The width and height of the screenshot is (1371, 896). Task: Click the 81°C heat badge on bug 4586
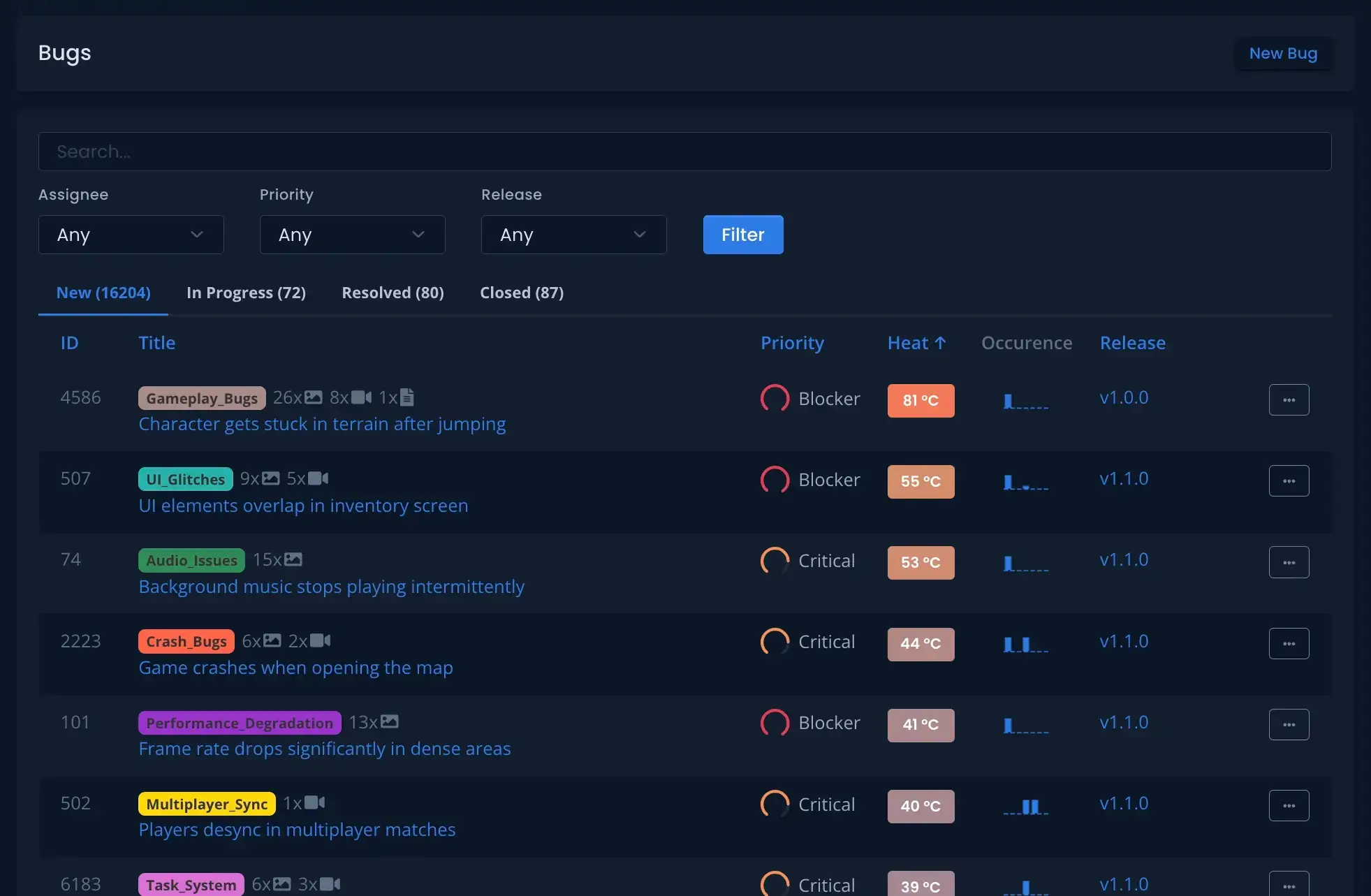921,400
